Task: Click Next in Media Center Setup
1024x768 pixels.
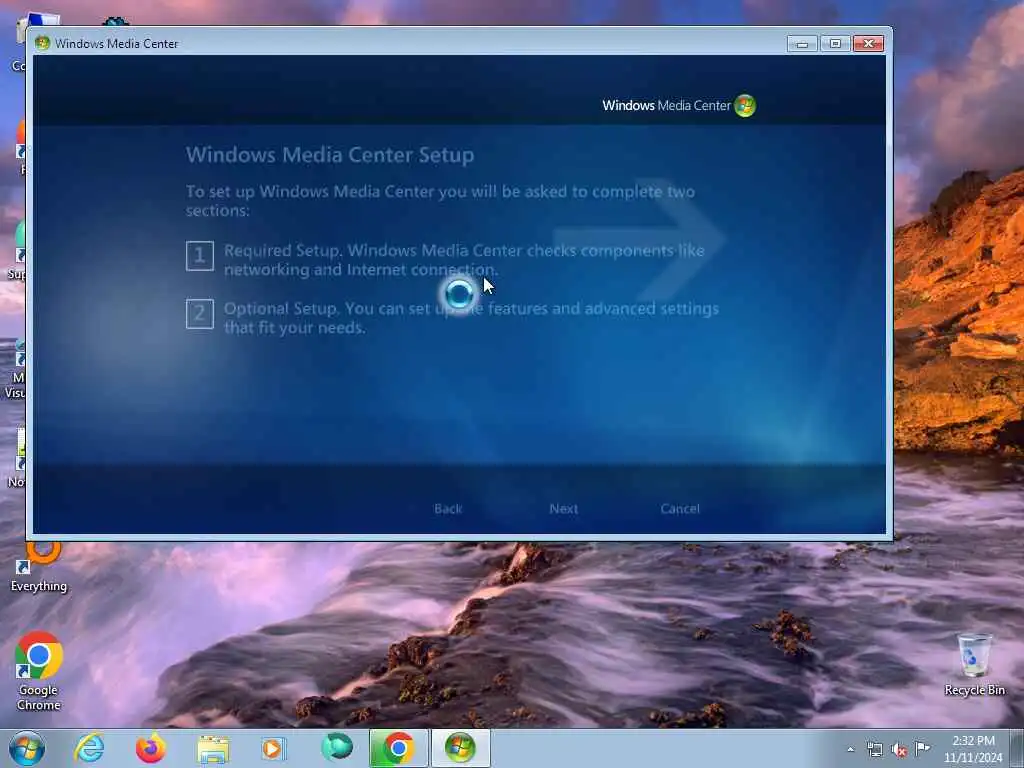Action: coord(563,509)
